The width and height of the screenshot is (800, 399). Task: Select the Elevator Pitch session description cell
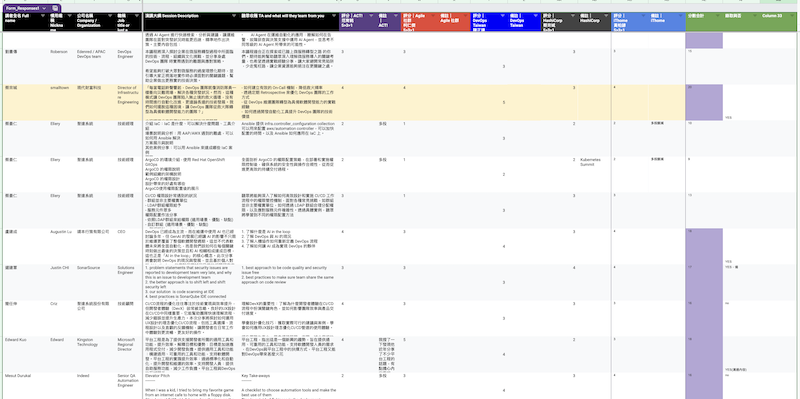point(191,386)
